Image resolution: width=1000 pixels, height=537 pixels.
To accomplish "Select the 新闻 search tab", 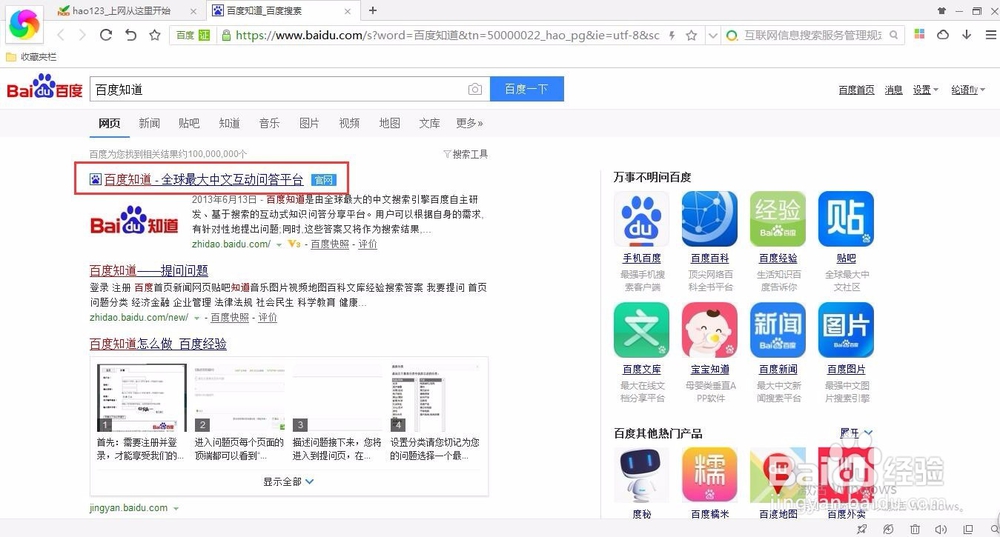I will coord(149,123).
